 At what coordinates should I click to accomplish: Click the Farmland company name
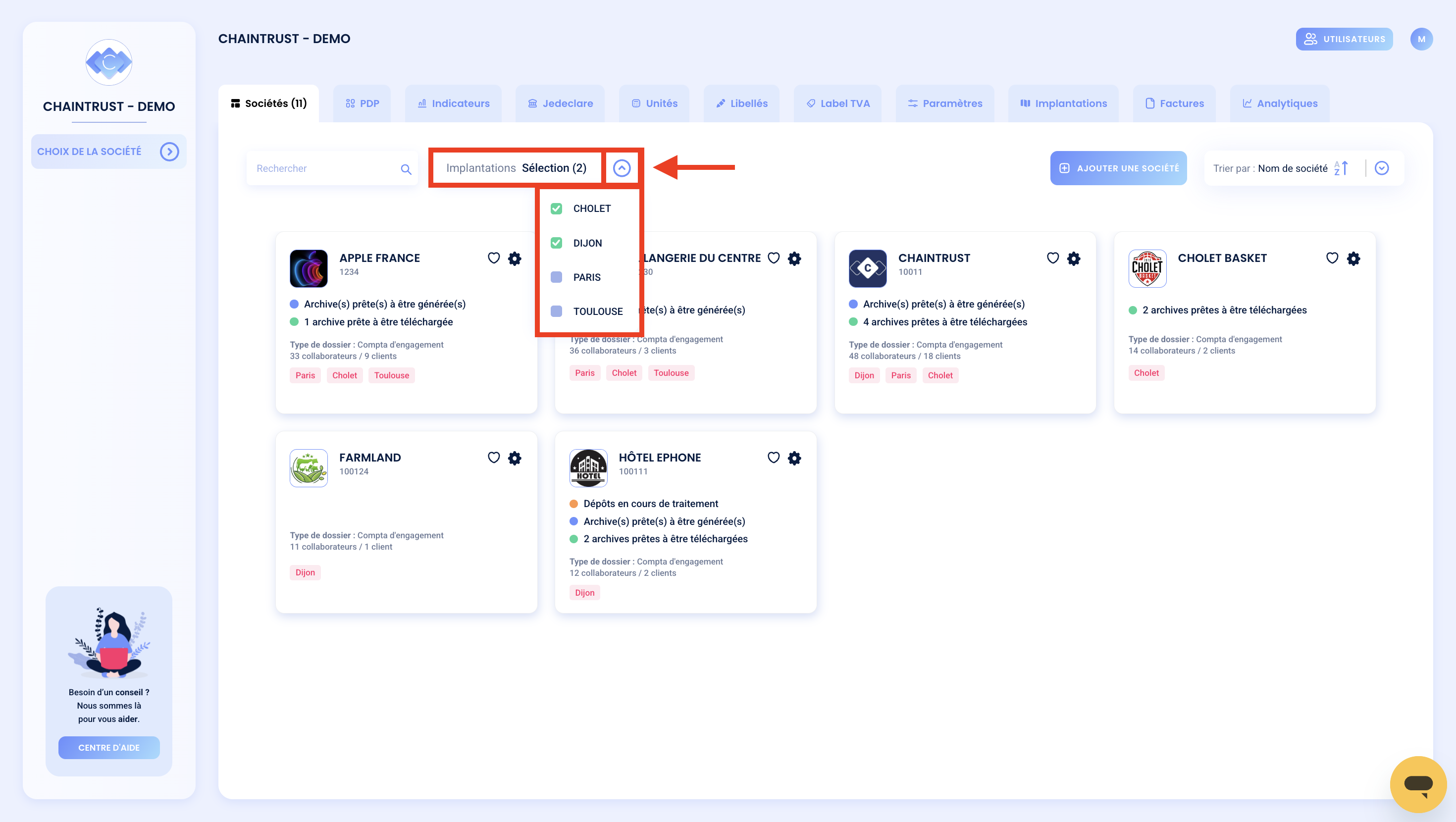[369, 458]
